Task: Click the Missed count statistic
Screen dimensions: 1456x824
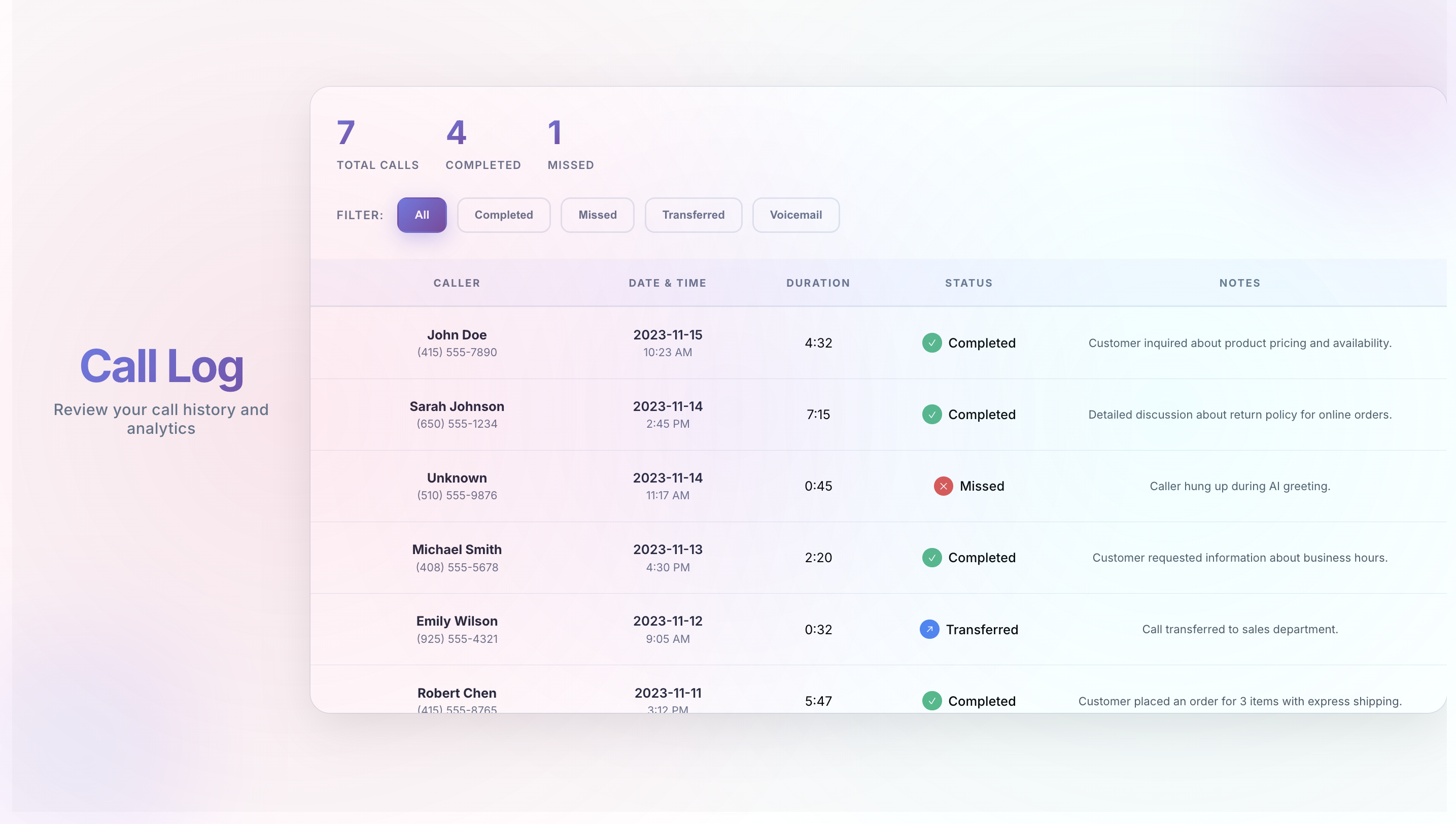Action: pos(570,144)
